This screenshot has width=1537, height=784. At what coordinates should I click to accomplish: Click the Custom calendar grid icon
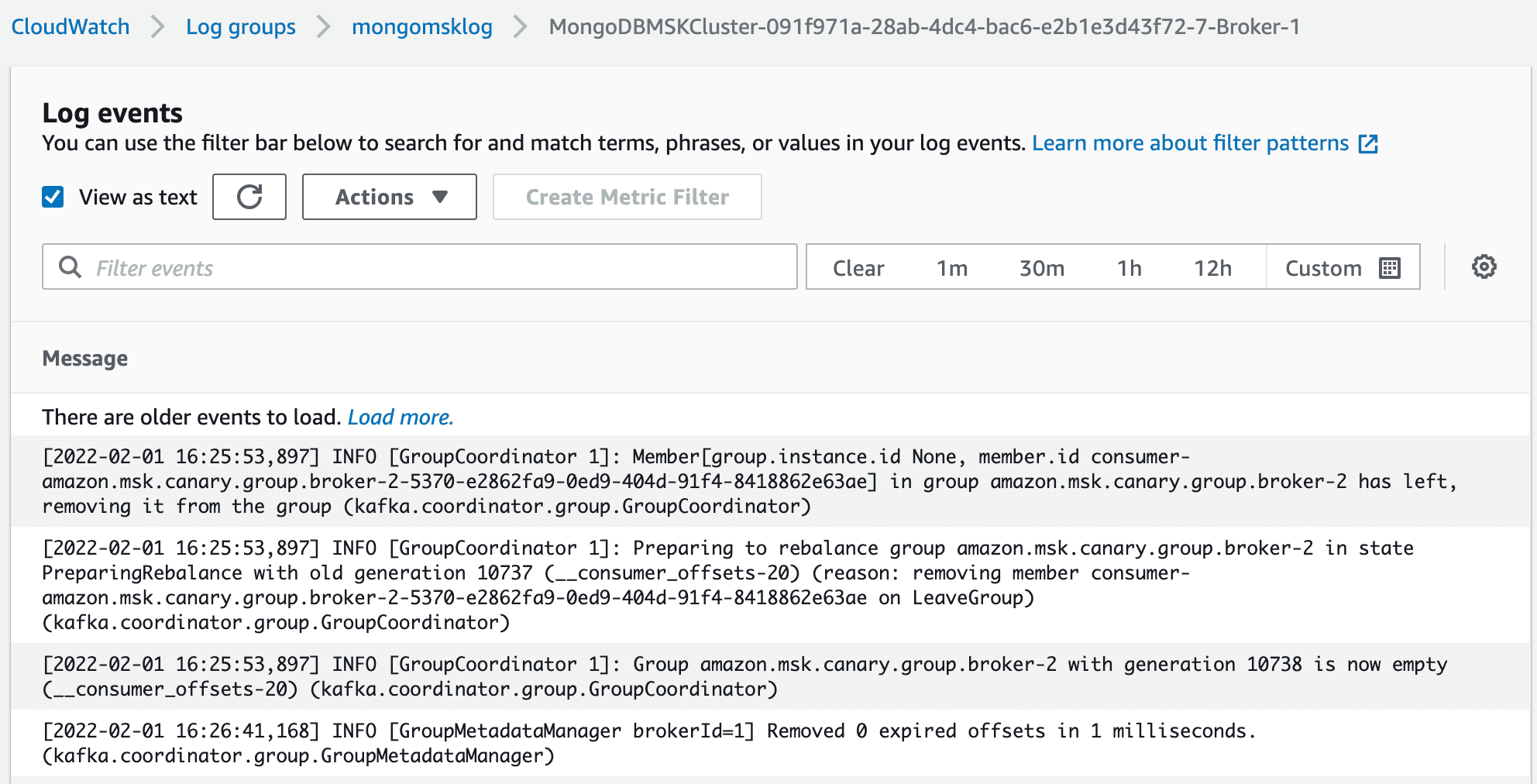1390,268
